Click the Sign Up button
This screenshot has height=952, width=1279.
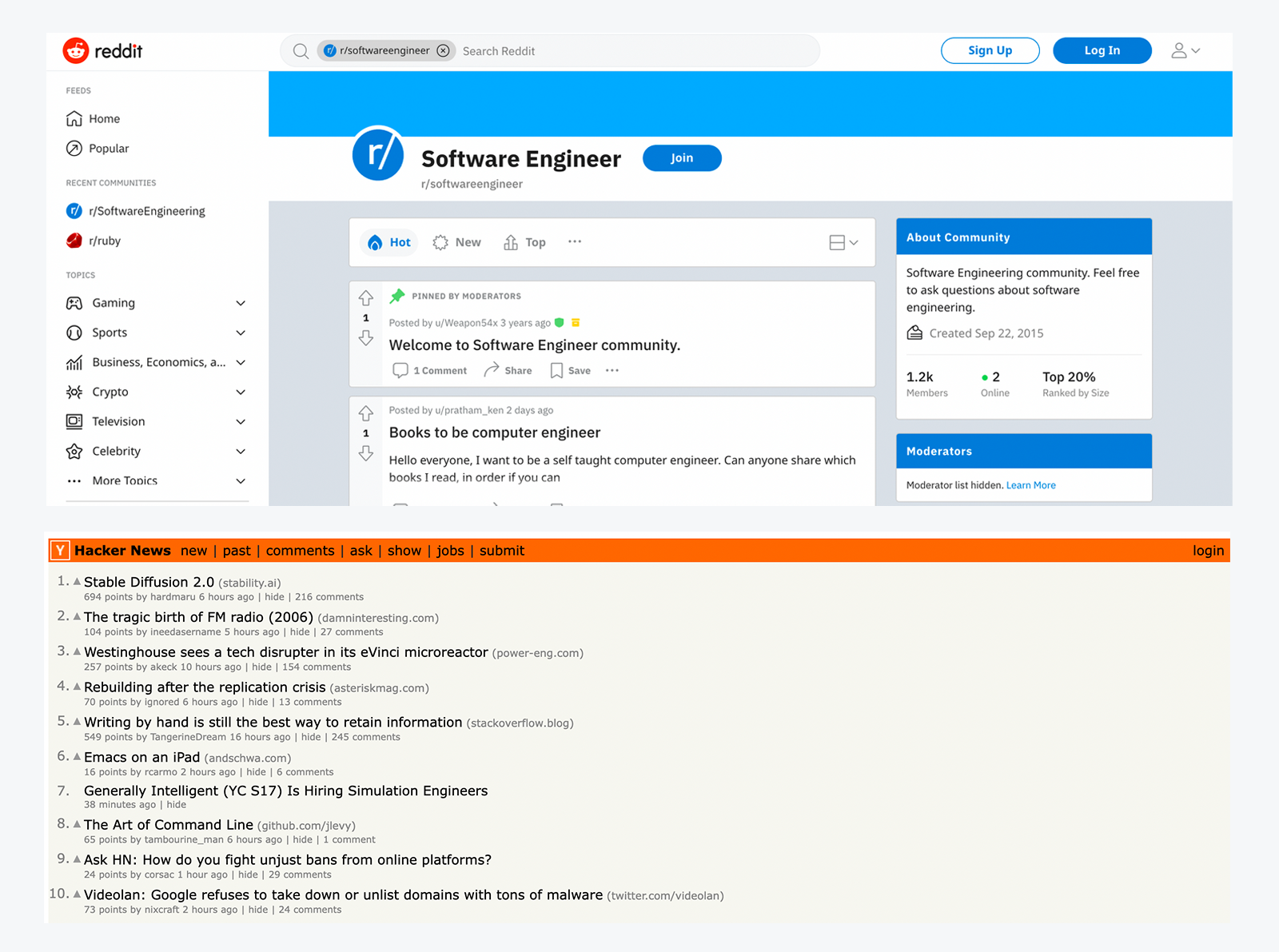point(990,50)
